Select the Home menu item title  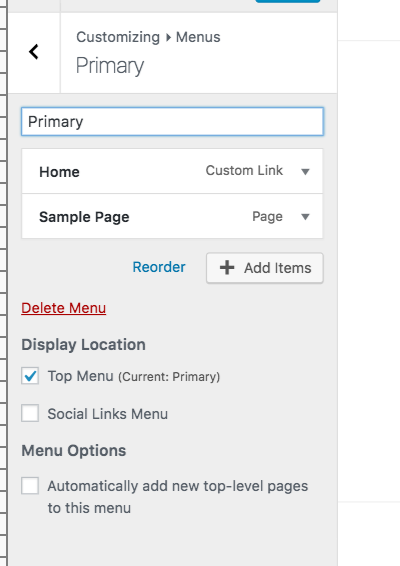[x=59, y=172]
